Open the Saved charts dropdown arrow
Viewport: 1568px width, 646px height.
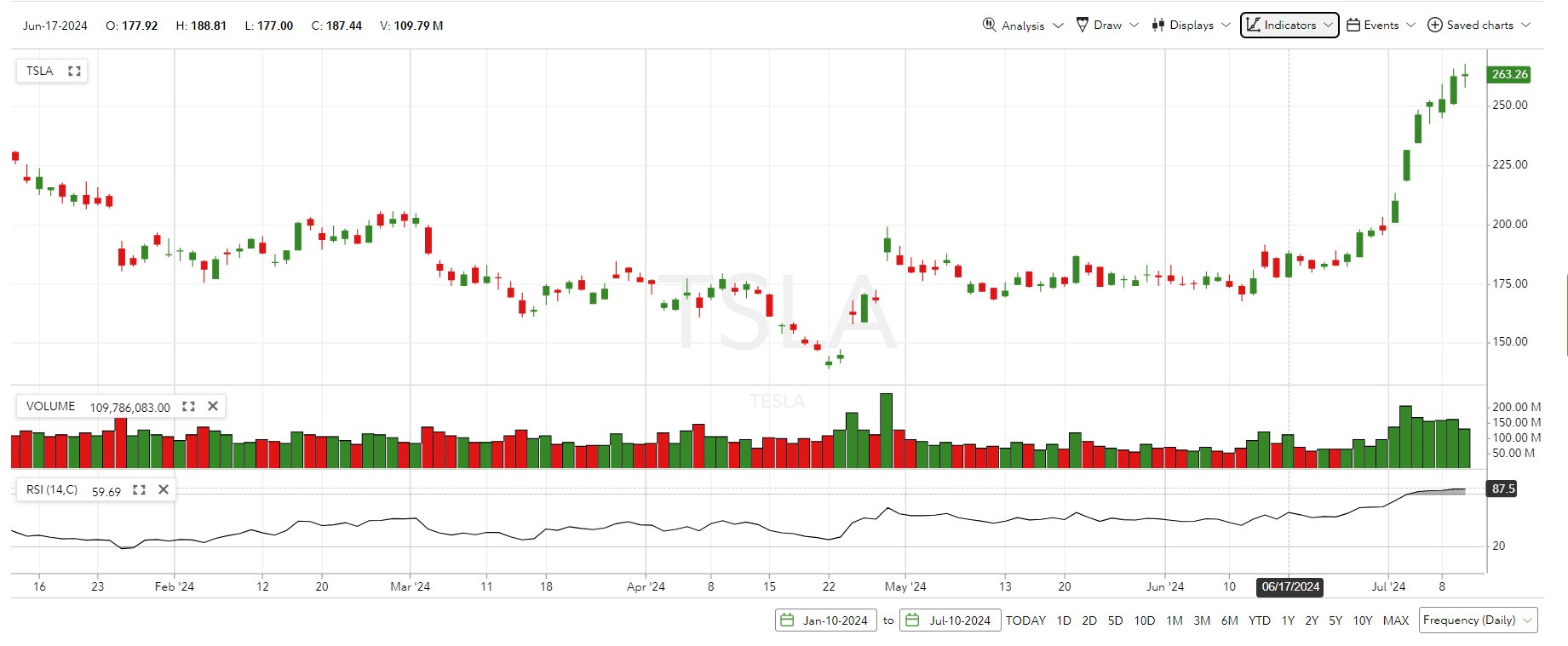click(1525, 26)
